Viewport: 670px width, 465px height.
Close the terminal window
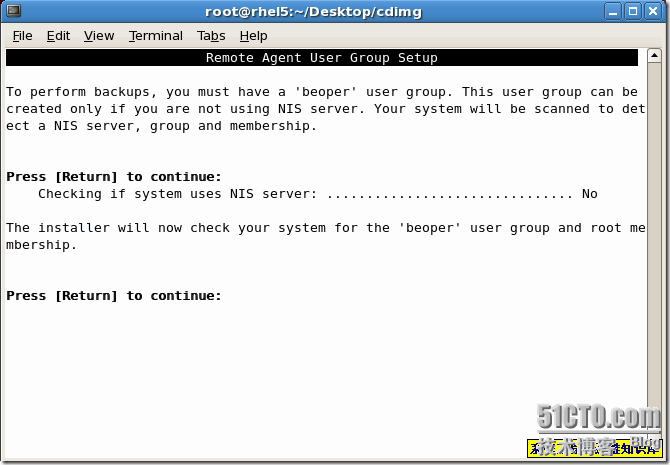(653, 11)
